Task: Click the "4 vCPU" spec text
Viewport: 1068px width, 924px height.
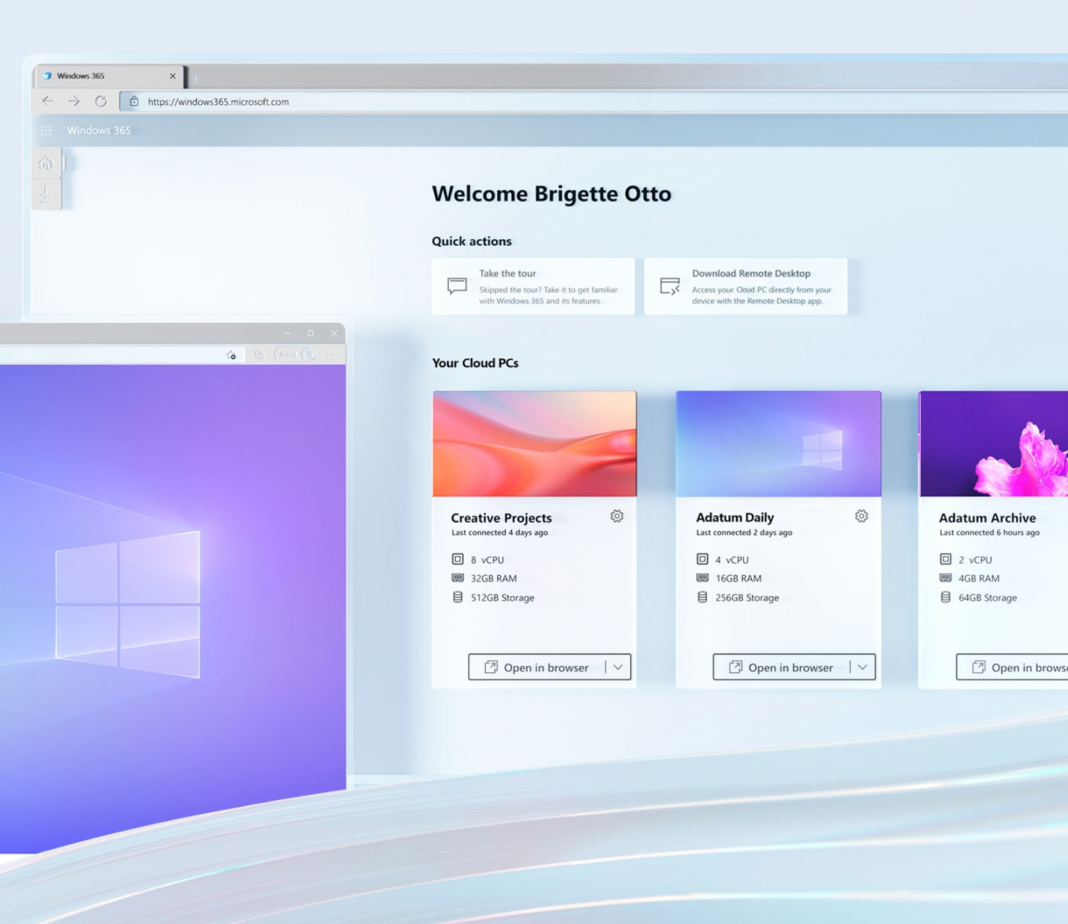Action: 732,560
